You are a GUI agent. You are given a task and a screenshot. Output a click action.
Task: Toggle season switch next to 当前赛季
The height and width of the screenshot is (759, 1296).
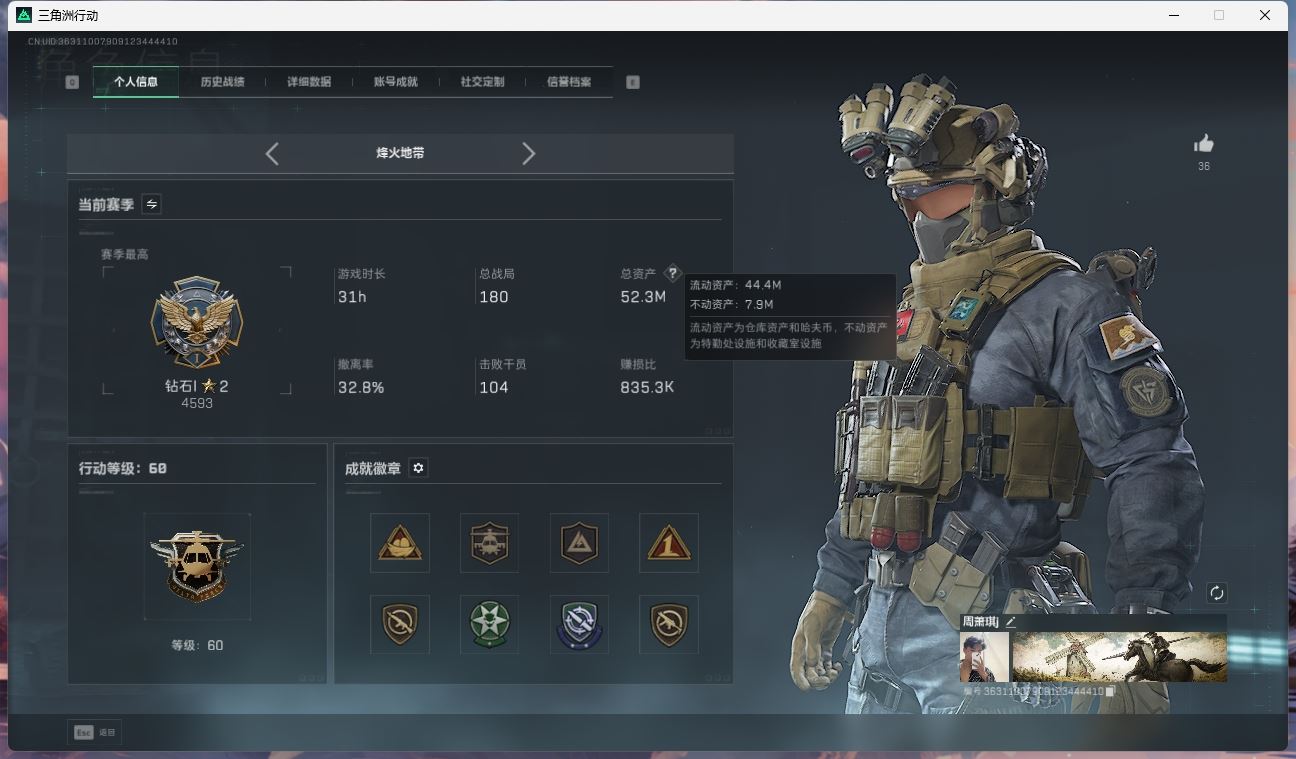[x=152, y=204]
